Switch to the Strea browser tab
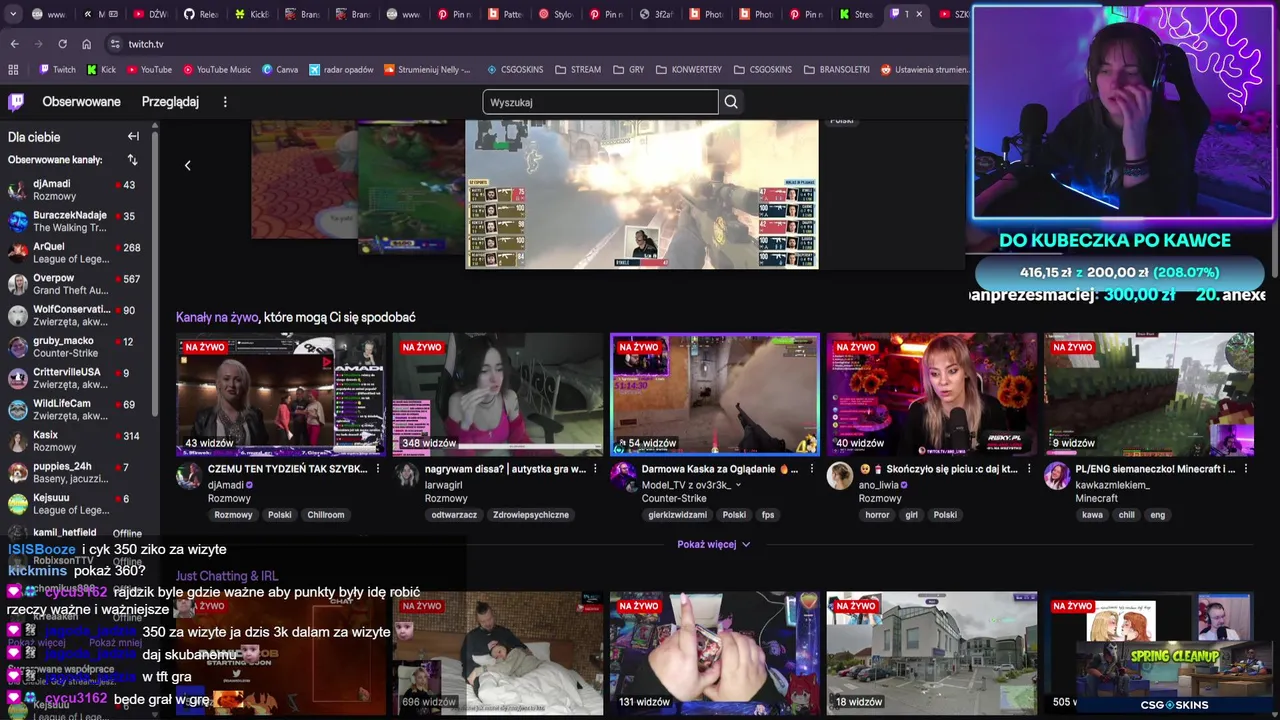 pyautogui.click(x=856, y=14)
